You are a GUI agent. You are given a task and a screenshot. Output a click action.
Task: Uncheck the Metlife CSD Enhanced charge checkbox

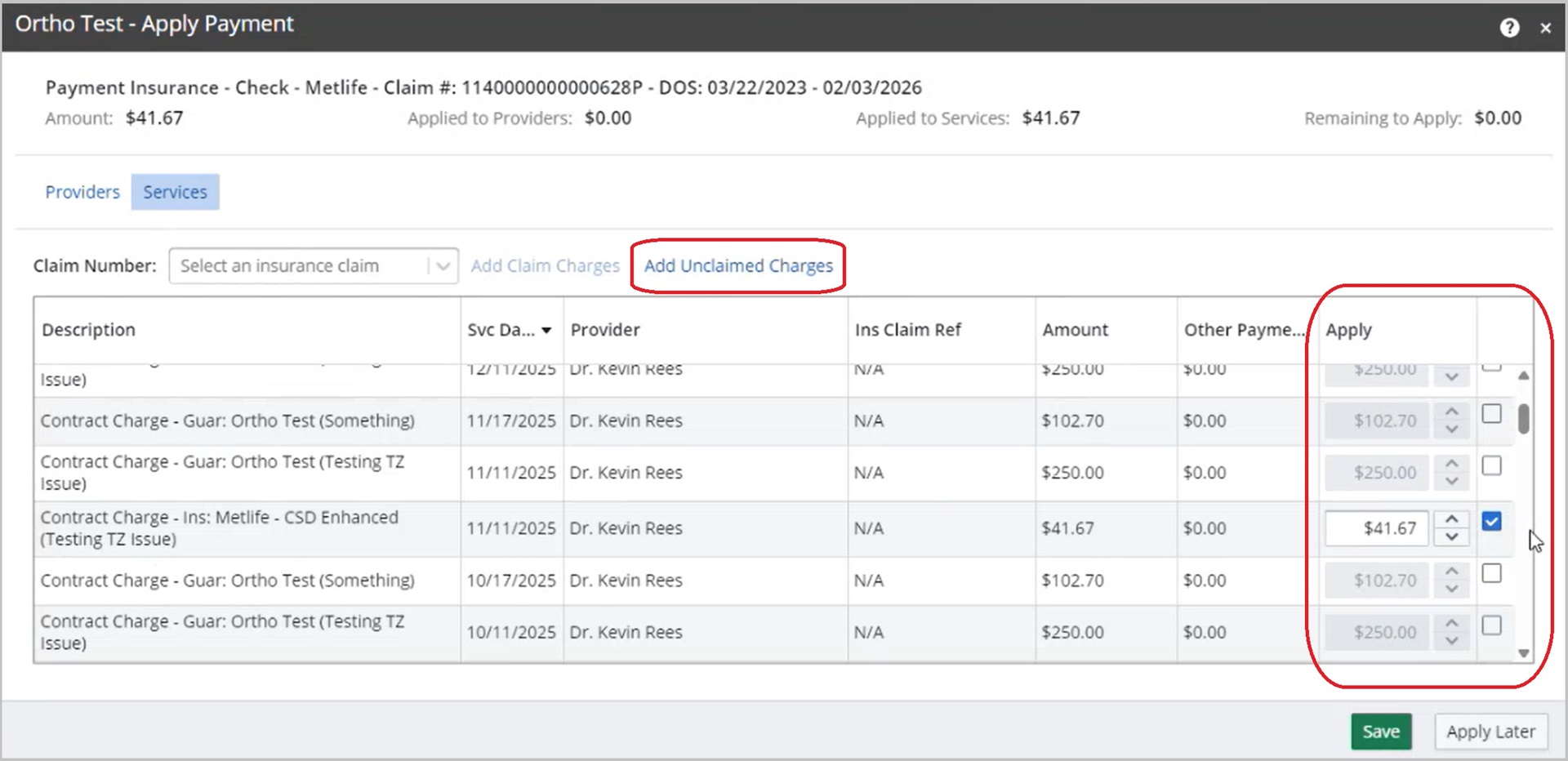(x=1491, y=521)
